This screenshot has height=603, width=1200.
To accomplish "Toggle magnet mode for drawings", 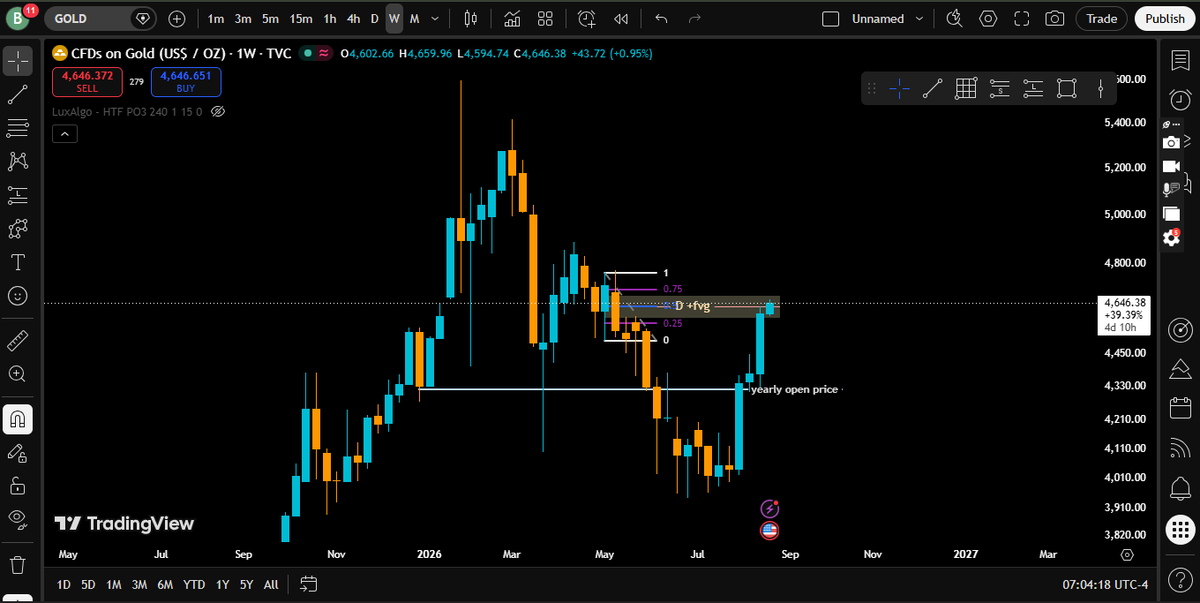I will (17, 418).
